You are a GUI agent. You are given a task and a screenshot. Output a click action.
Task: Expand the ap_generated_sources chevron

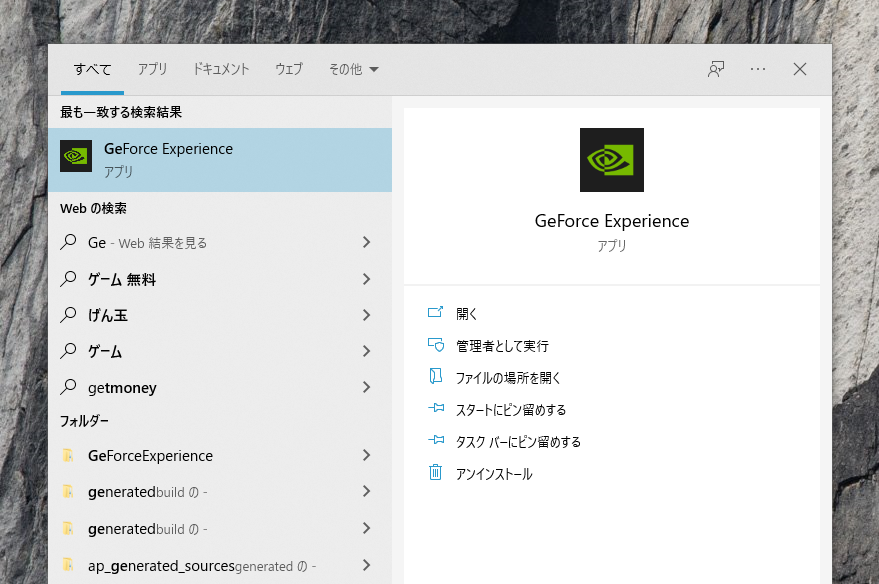pos(367,565)
